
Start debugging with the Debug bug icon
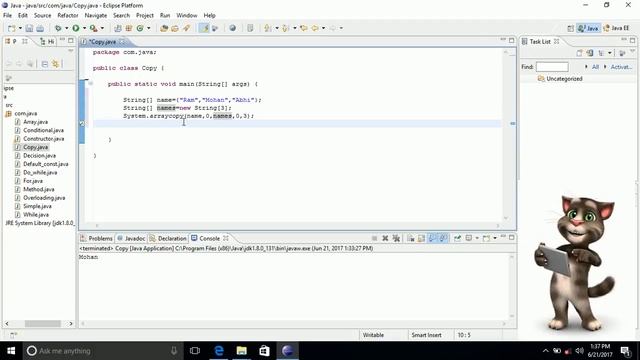click(x=58, y=28)
